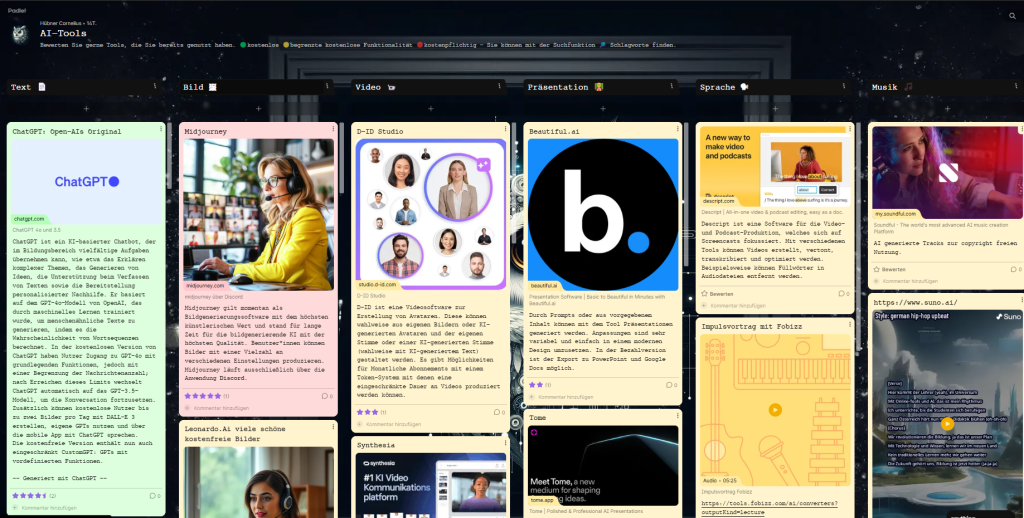Open the Meet Tome preview image
The height and width of the screenshot is (518, 1024).
[x=603, y=464]
